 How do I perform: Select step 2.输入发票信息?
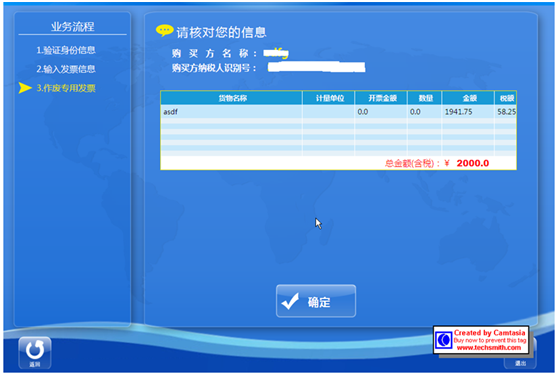[x=66, y=69]
